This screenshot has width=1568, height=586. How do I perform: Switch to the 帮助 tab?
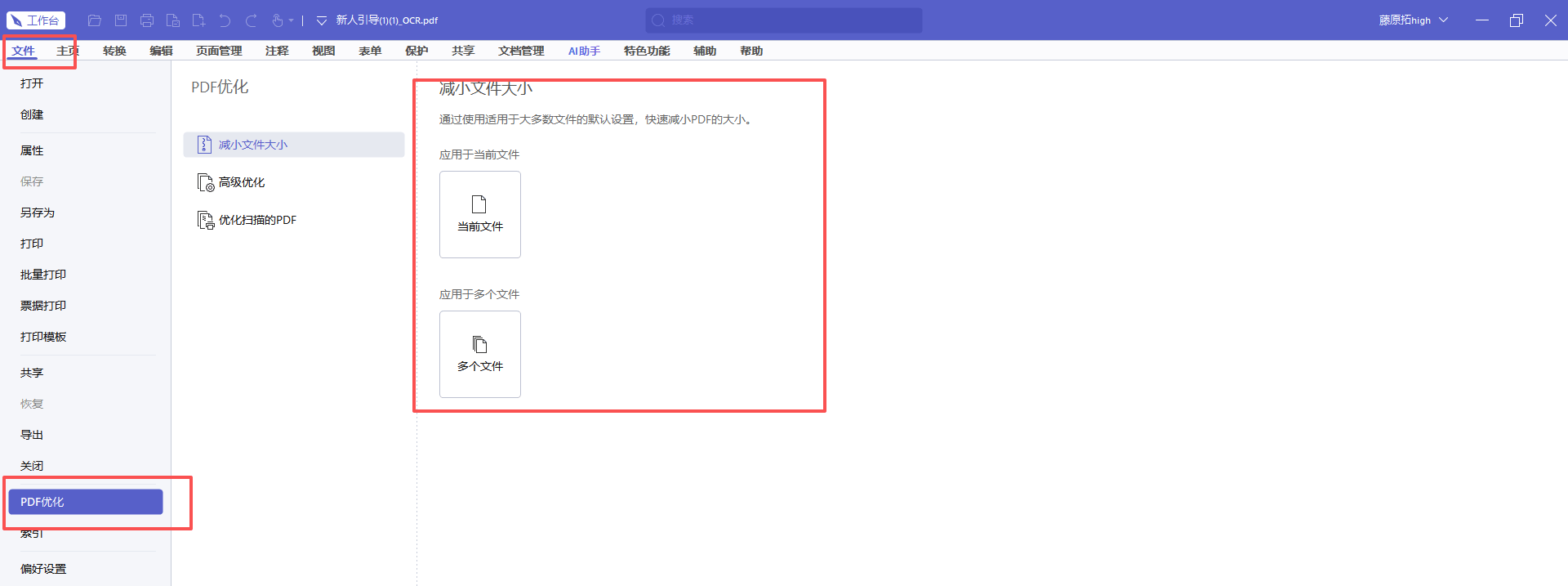[x=751, y=51]
